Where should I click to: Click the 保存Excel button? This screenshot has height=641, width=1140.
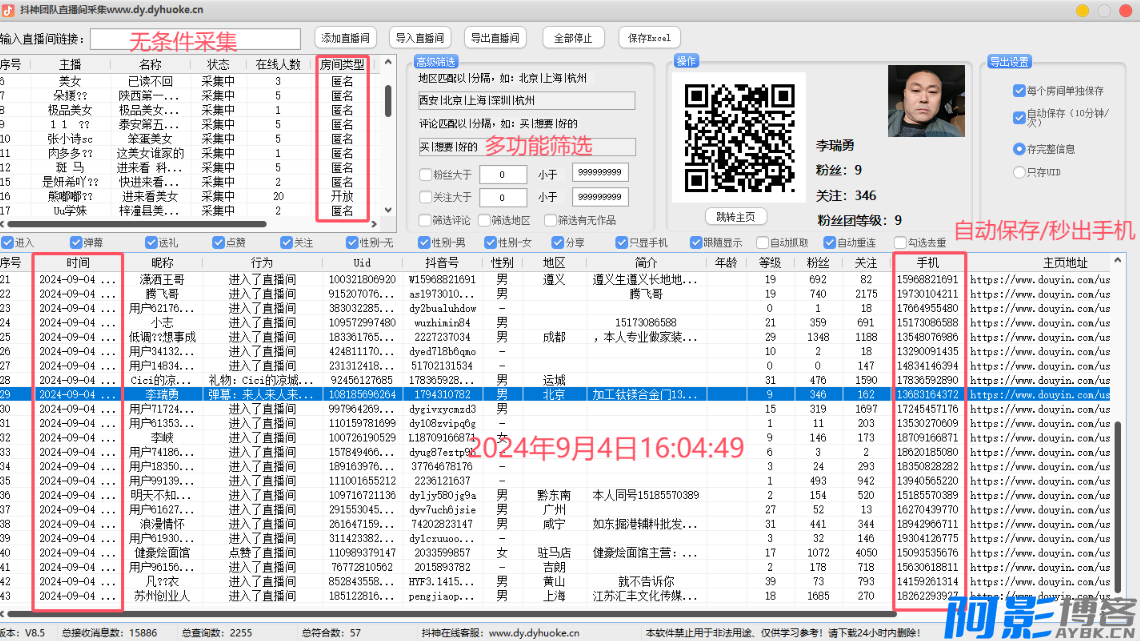pyautogui.click(x=649, y=38)
